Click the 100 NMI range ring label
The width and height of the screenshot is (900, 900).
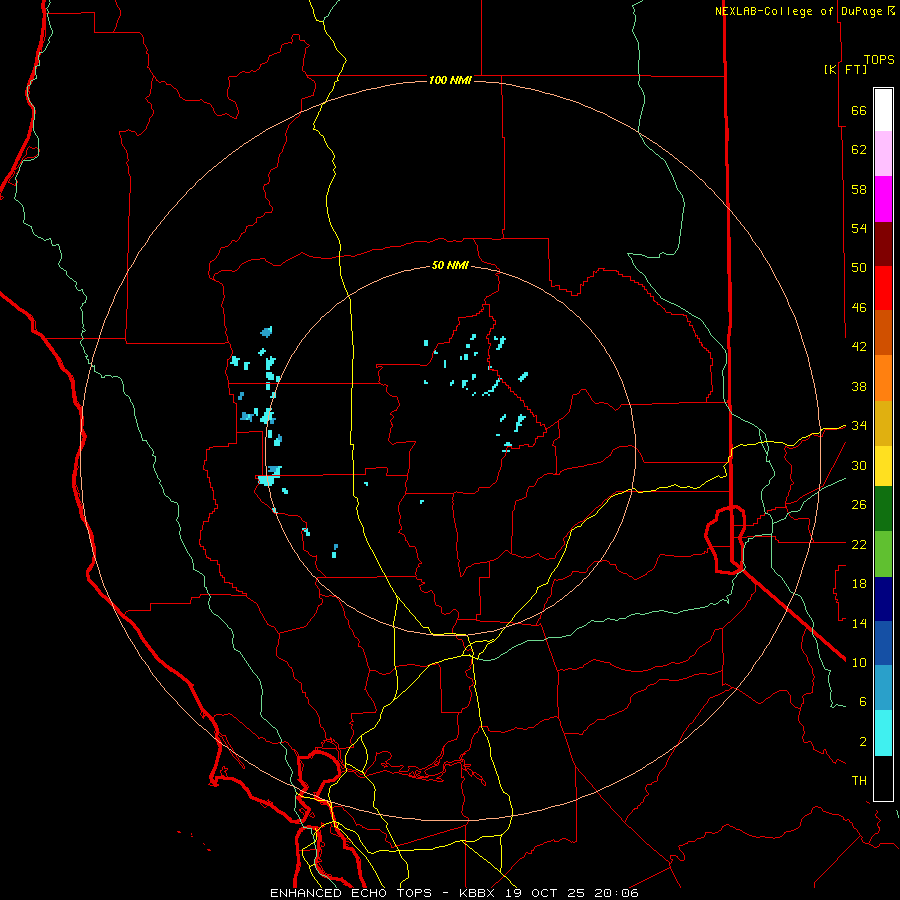click(450, 80)
